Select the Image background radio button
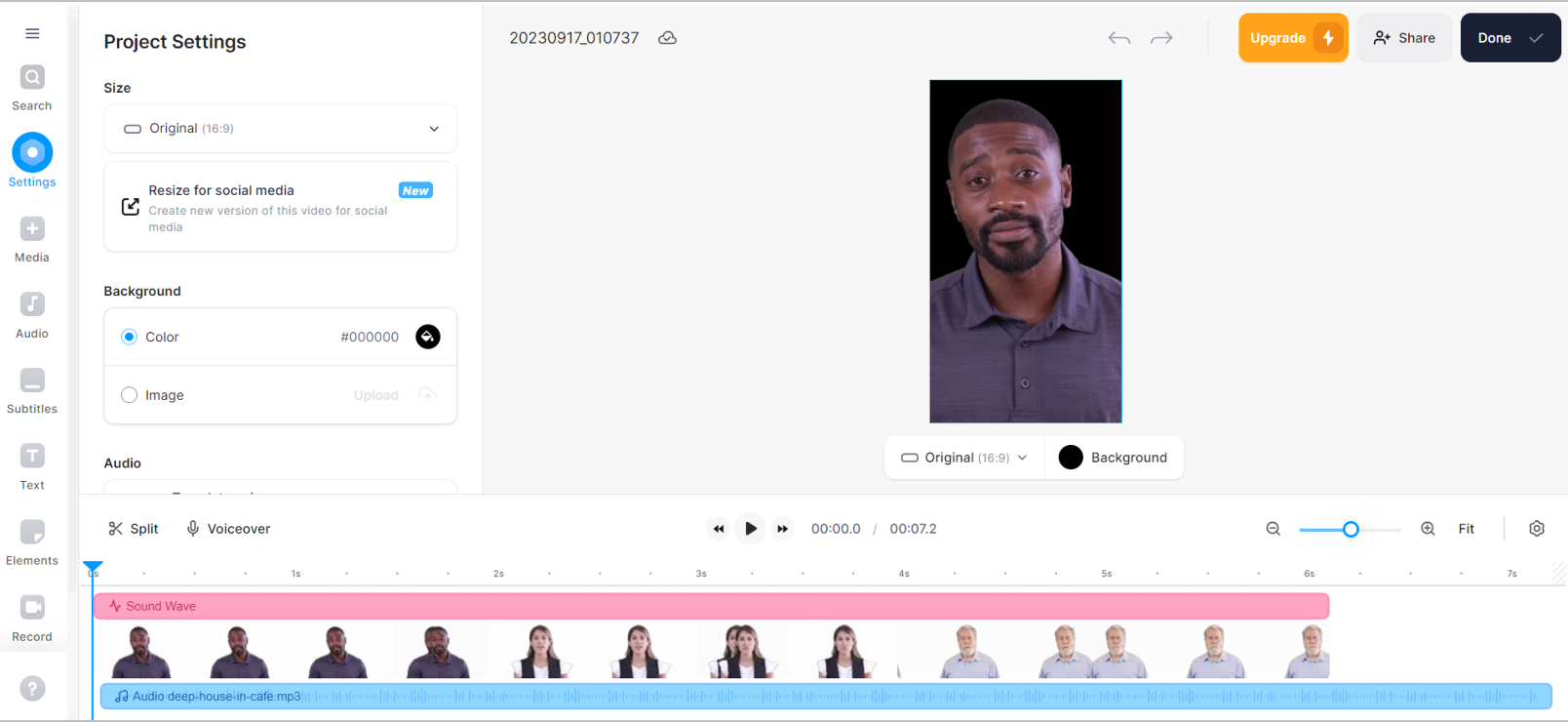Screen dimensions: 1568x722 (x=129, y=395)
